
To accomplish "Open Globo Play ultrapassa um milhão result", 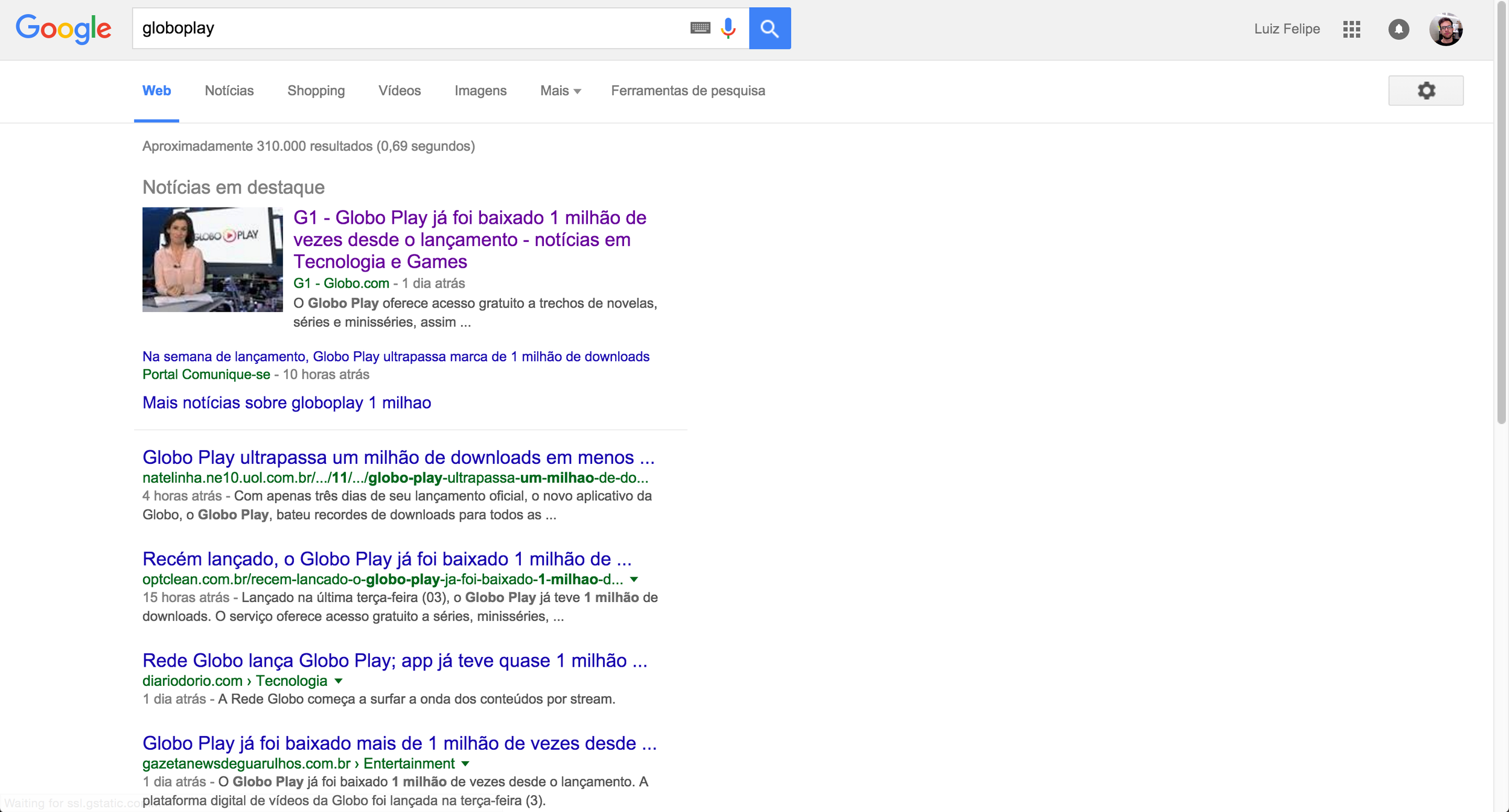I will tap(398, 457).
